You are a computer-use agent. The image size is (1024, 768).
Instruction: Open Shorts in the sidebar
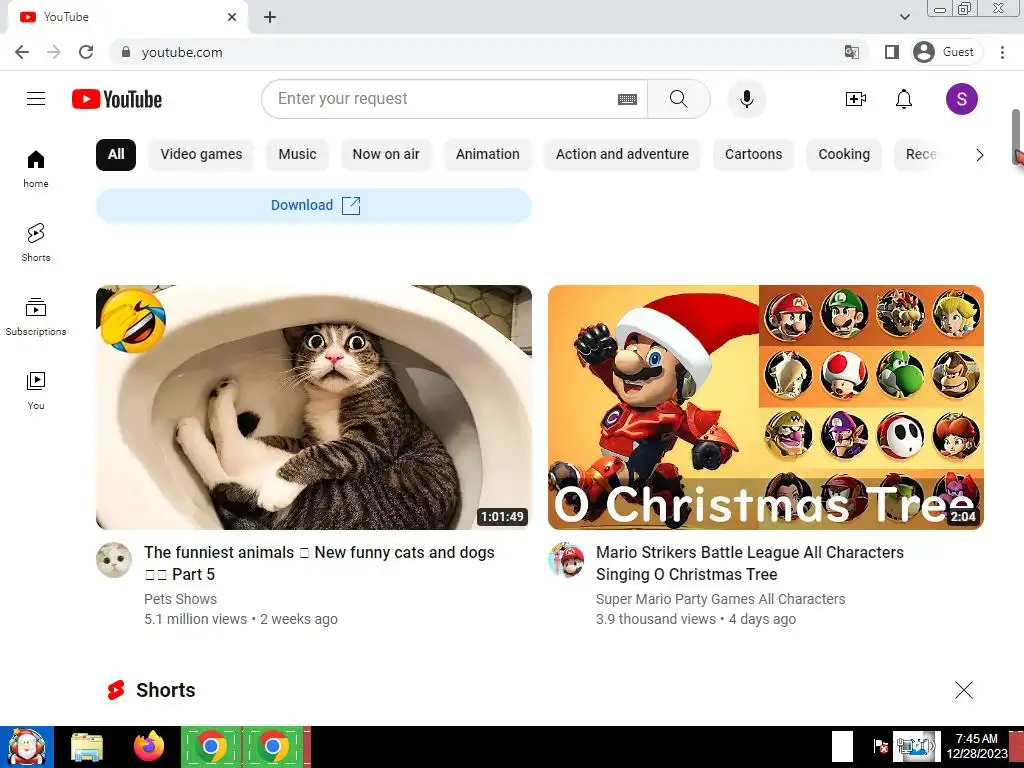pos(36,242)
